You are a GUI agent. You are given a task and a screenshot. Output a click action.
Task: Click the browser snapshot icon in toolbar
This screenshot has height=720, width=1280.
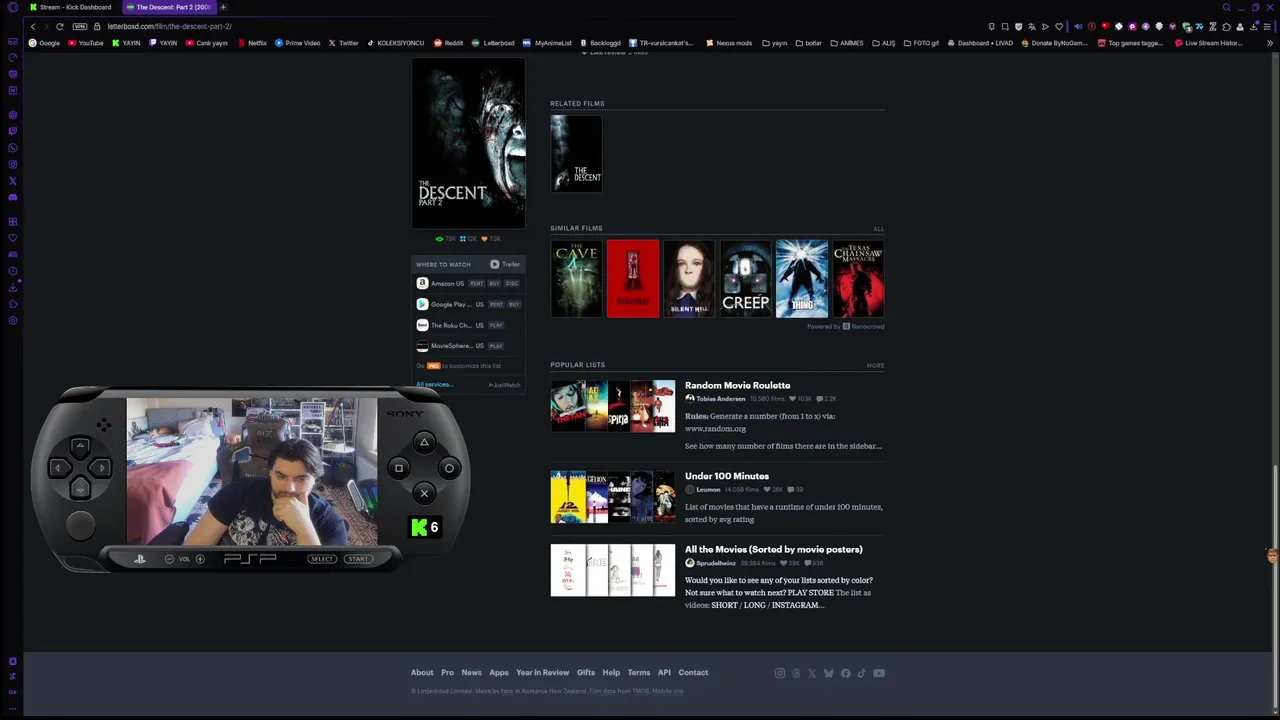[x=1005, y=26]
